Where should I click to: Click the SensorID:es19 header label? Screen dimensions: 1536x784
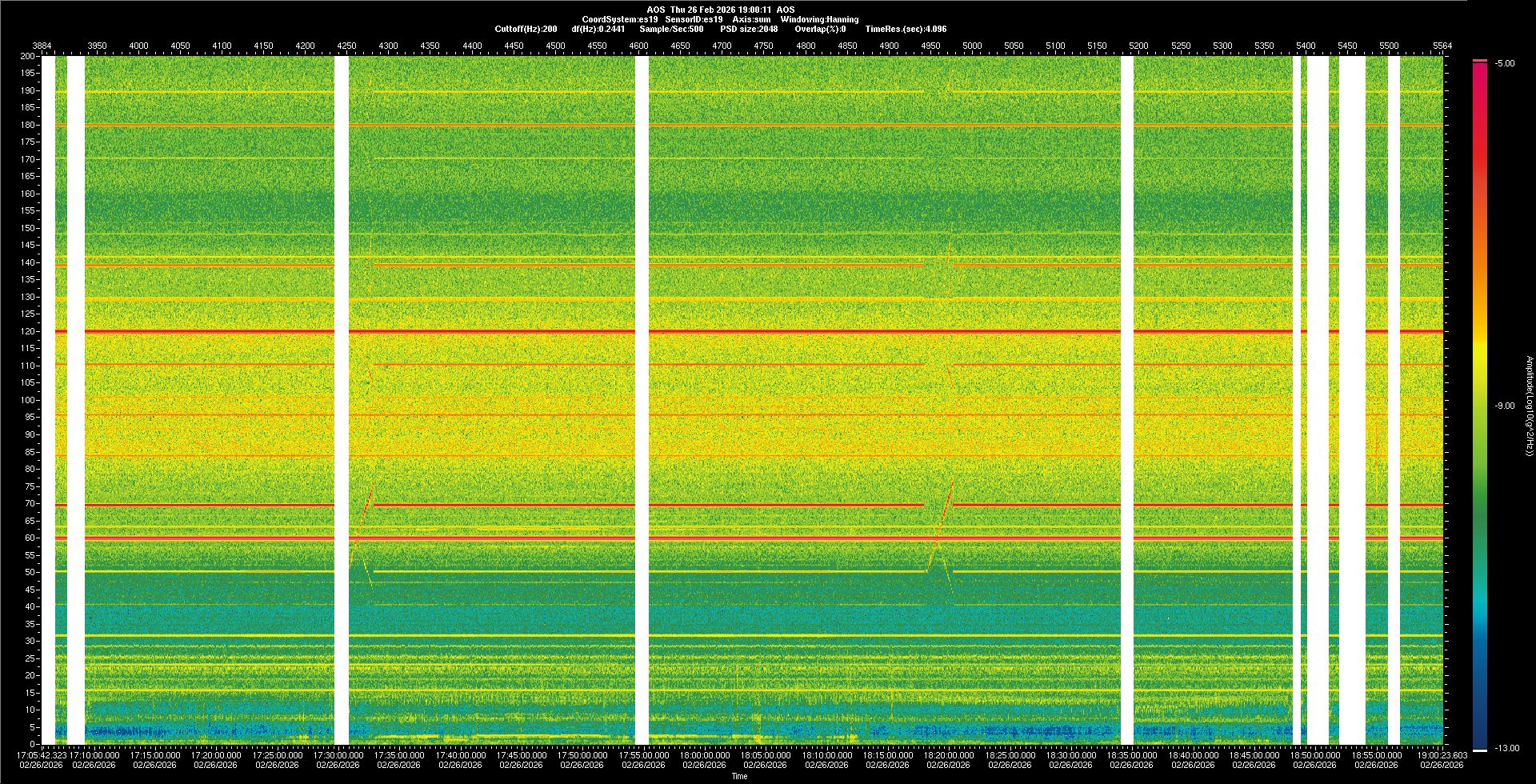pyautogui.click(x=694, y=19)
